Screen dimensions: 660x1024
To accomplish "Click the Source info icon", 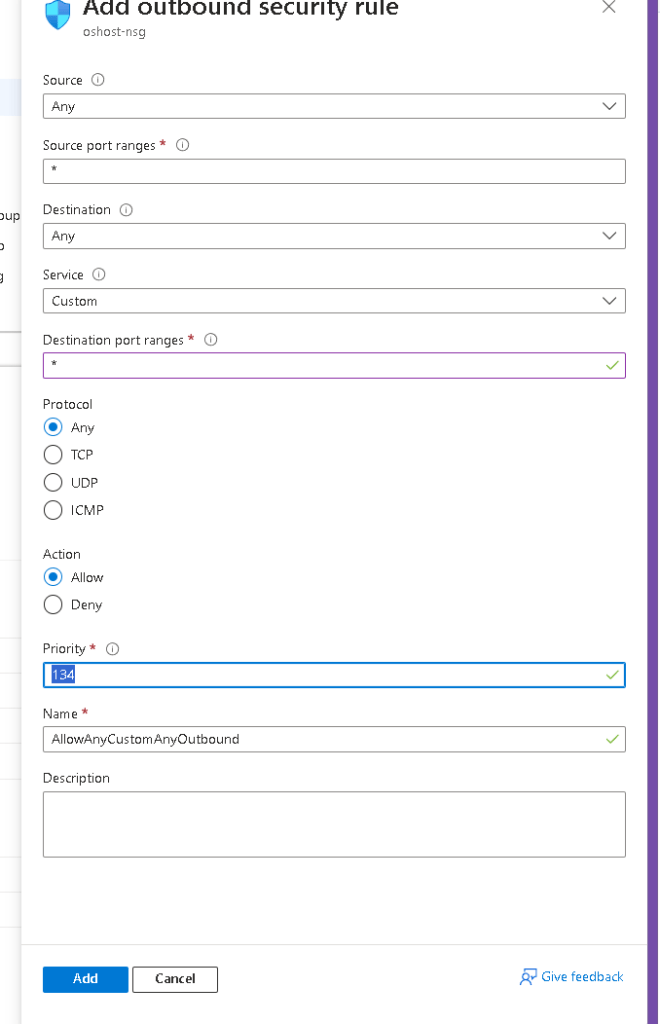I will (98, 80).
